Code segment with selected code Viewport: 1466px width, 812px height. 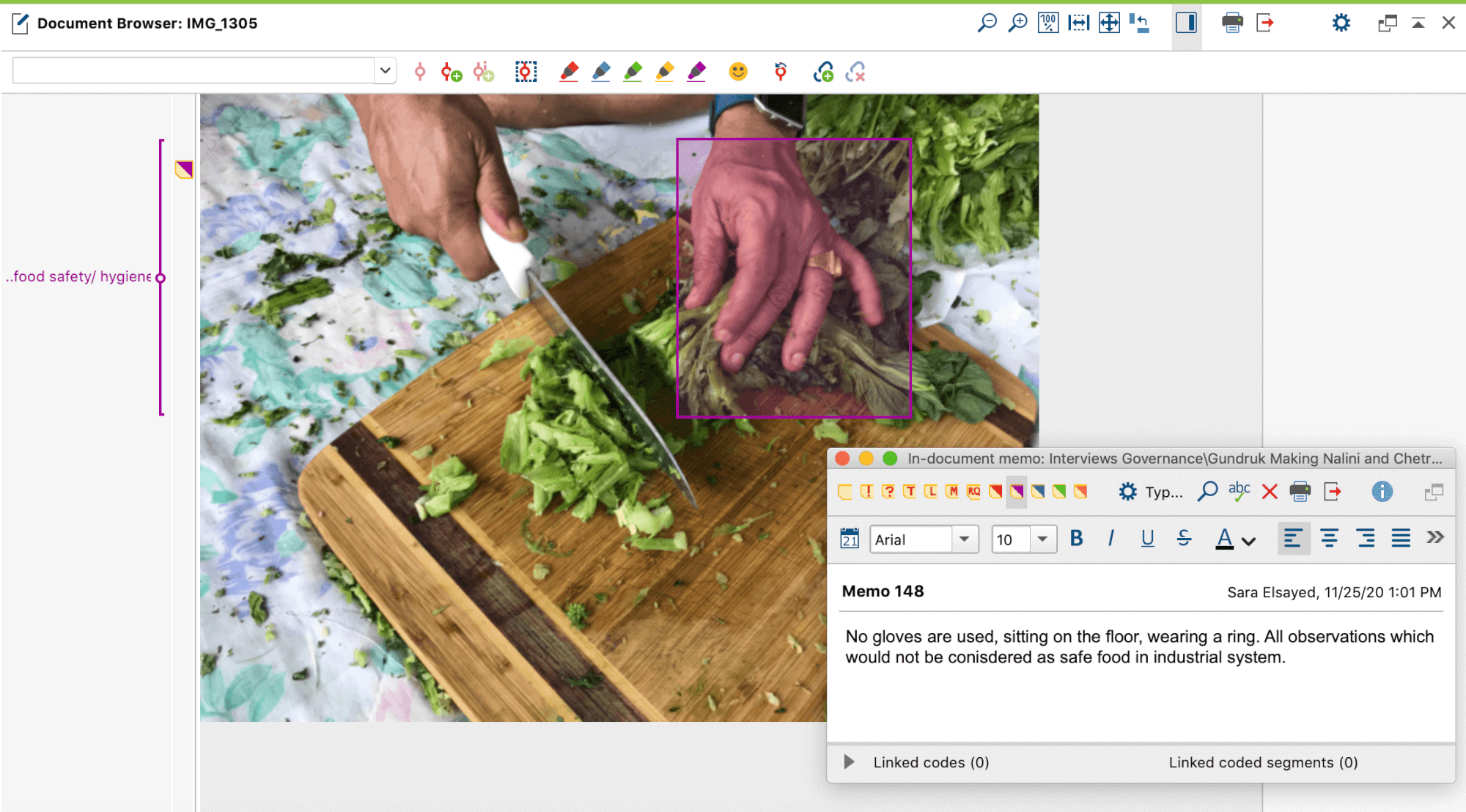[x=420, y=72]
